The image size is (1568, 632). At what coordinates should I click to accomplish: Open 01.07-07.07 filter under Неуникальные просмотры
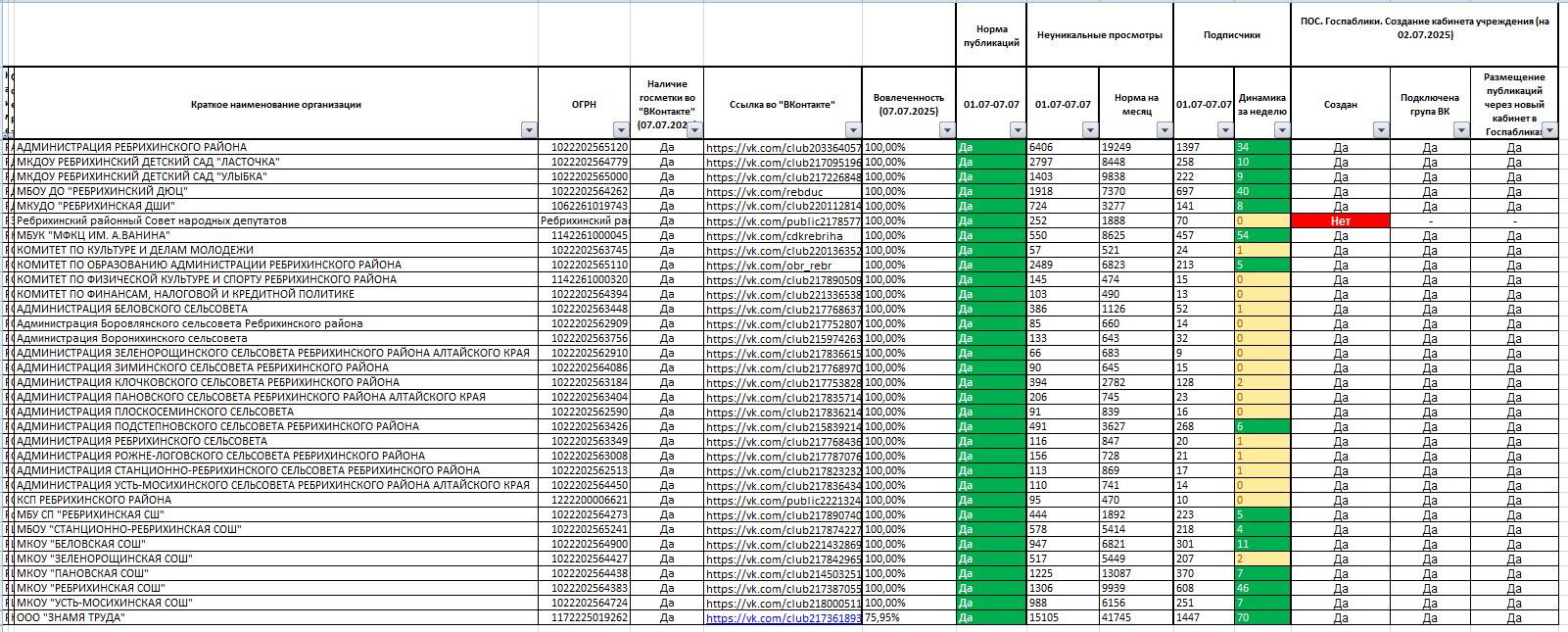point(1090,130)
